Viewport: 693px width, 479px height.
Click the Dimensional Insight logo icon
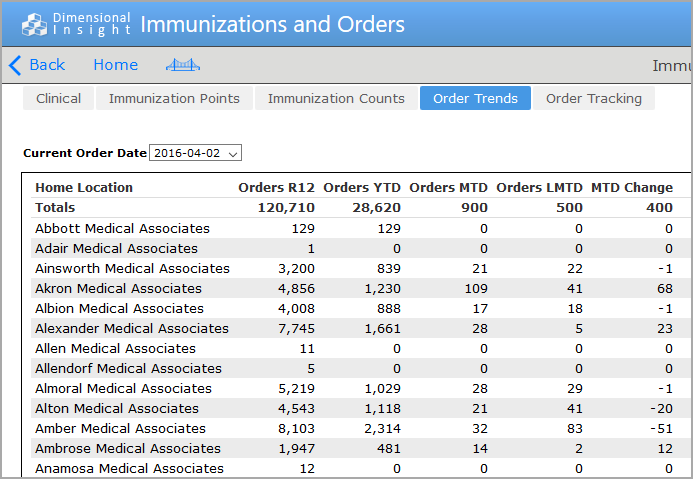click(x=35, y=24)
